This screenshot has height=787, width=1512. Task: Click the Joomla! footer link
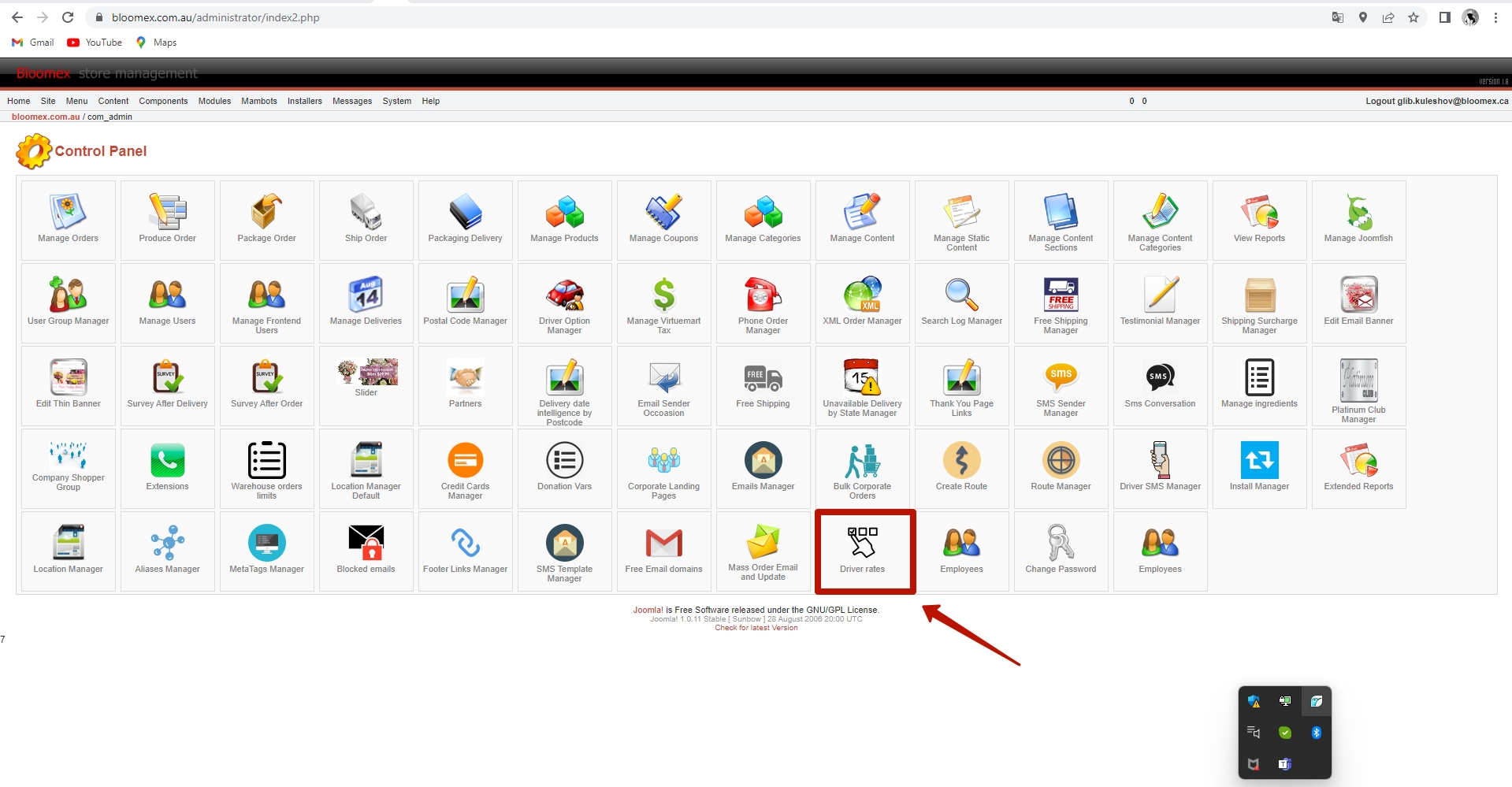(648, 610)
